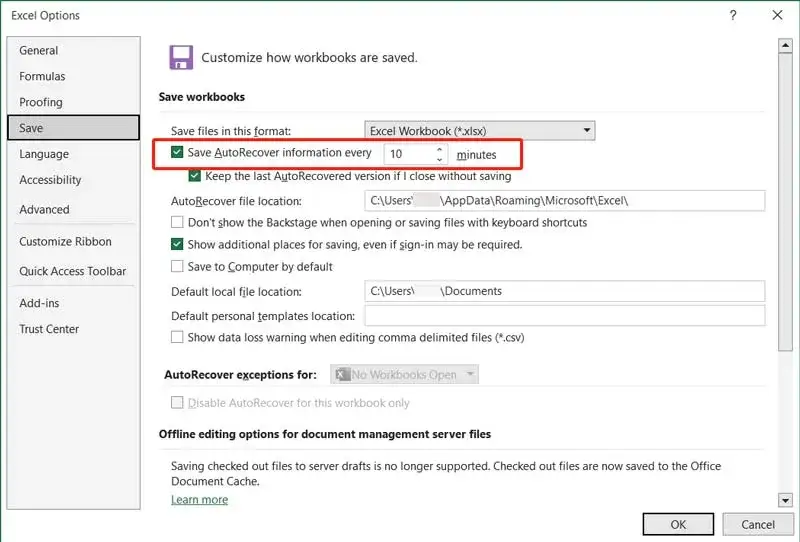800x542 pixels.
Task: Click the scrollbar down arrow
Action: click(x=785, y=500)
